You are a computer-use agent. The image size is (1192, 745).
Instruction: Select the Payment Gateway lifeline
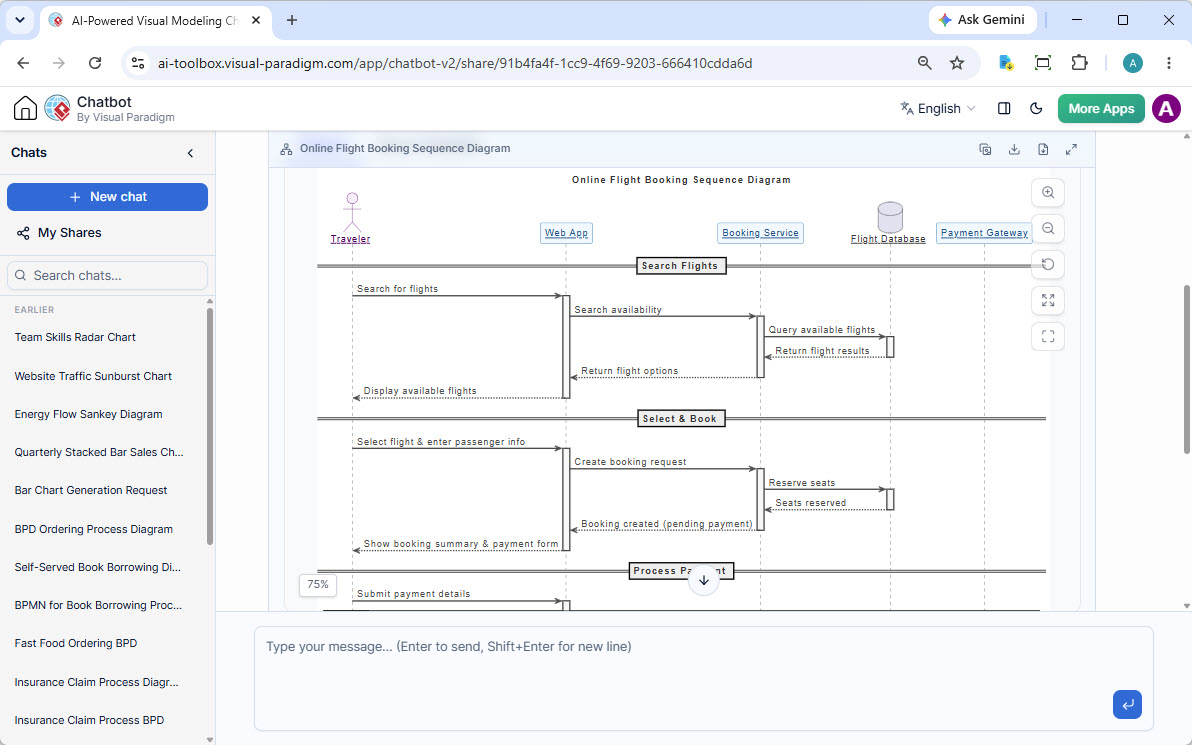pyautogui.click(x=984, y=233)
